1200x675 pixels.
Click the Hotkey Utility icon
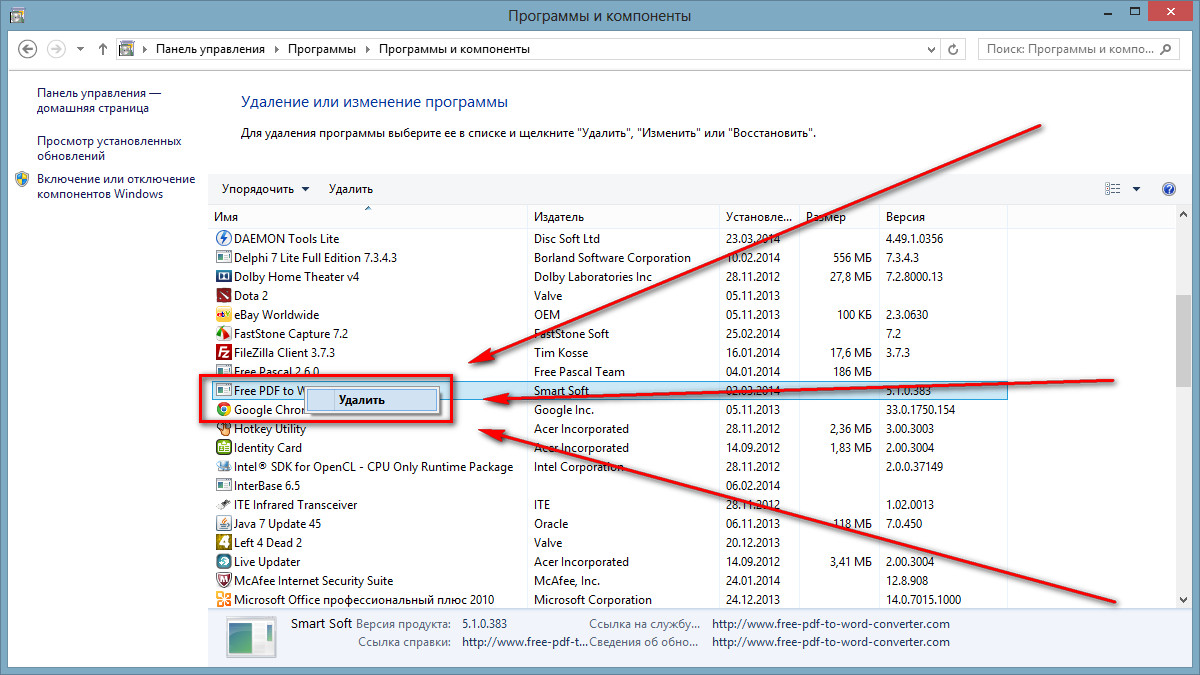click(224, 429)
